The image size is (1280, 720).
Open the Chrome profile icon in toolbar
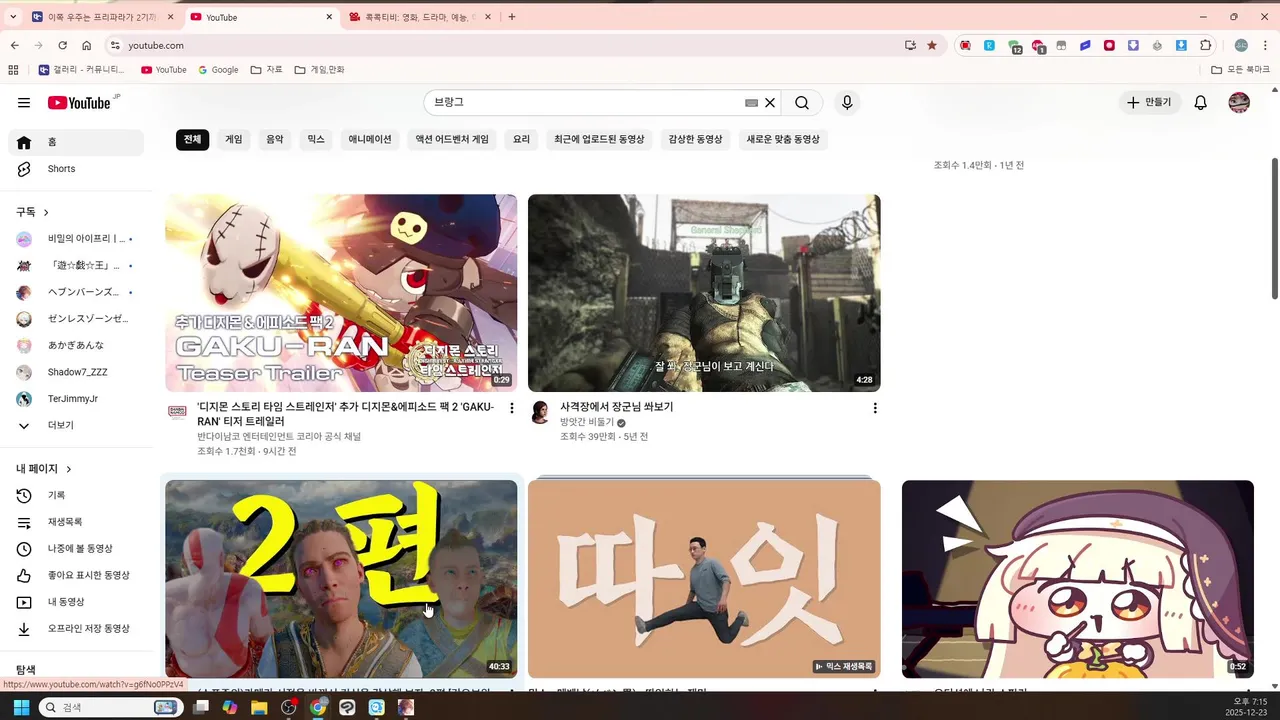(1241, 45)
